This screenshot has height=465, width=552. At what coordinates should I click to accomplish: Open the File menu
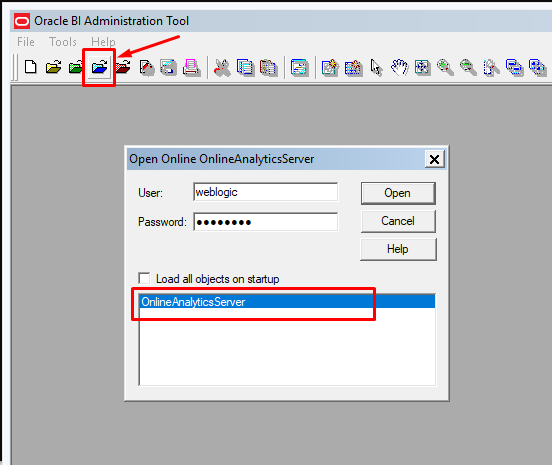pyautogui.click(x=26, y=42)
